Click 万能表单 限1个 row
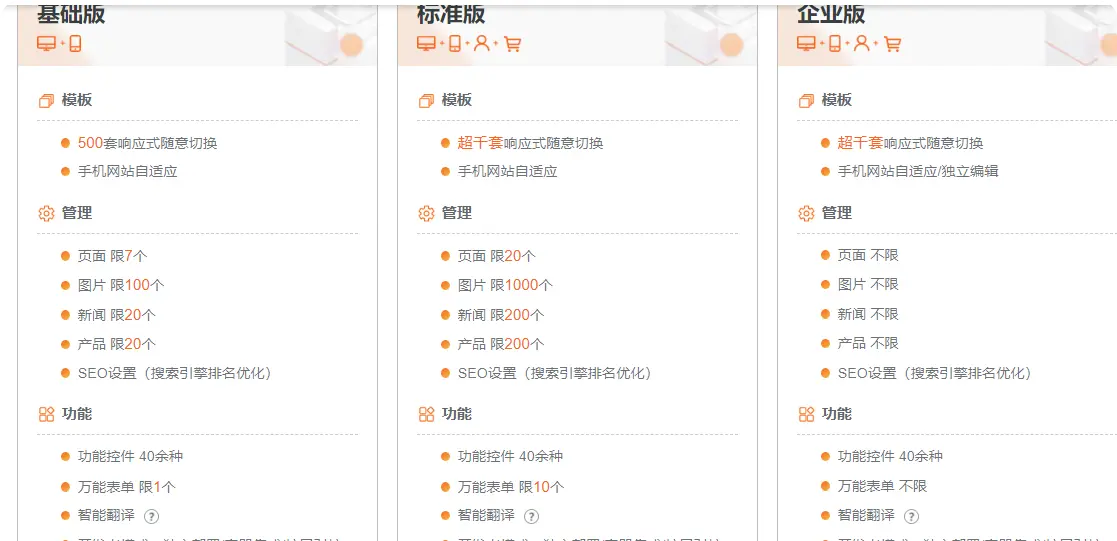Image resolution: width=1117 pixels, height=541 pixels. tap(126, 488)
